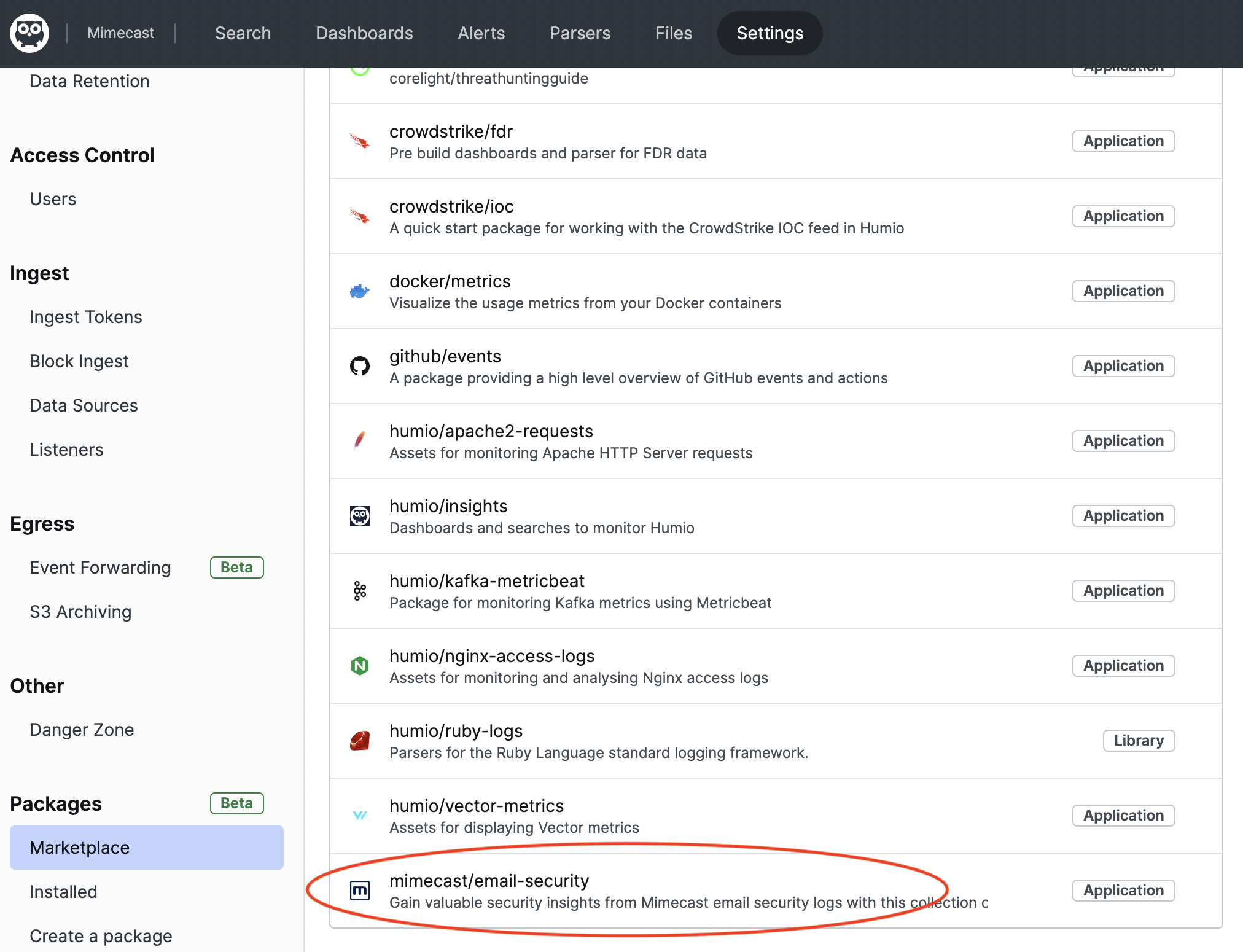Click the Mimecast repository name
Screen dimensions: 1243x952
[x=121, y=33]
